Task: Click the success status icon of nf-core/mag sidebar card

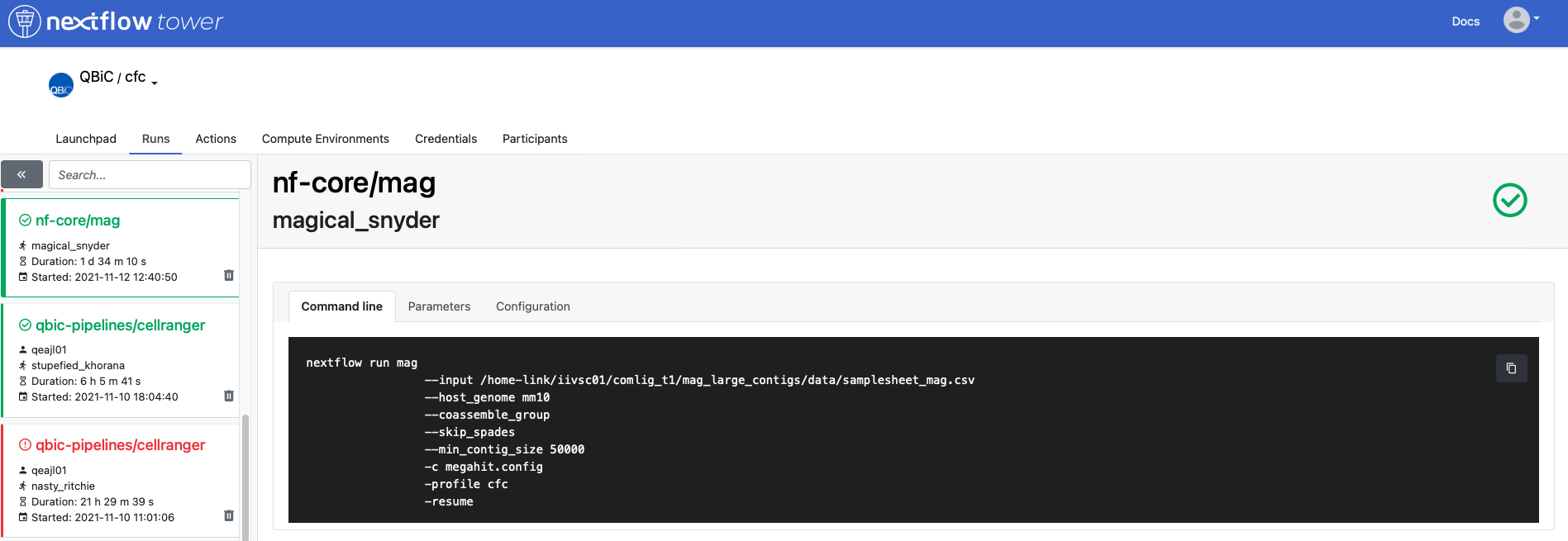Action: click(25, 220)
